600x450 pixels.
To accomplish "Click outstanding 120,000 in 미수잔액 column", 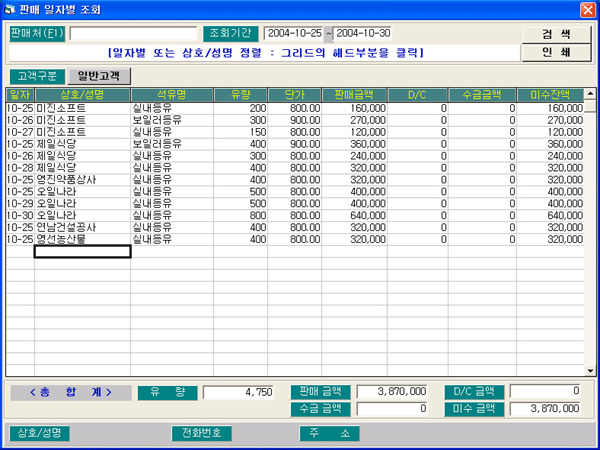I will tap(550, 132).
